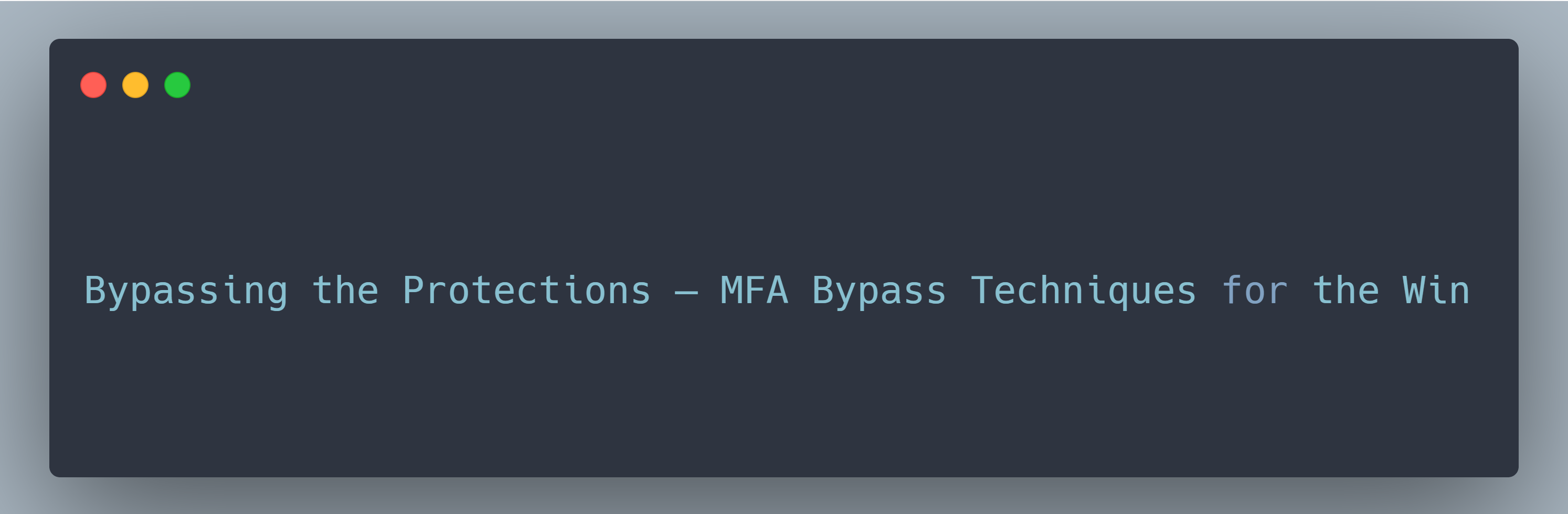
Task: Click the capital "B" starting "Bypassing"
Action: 96,291
